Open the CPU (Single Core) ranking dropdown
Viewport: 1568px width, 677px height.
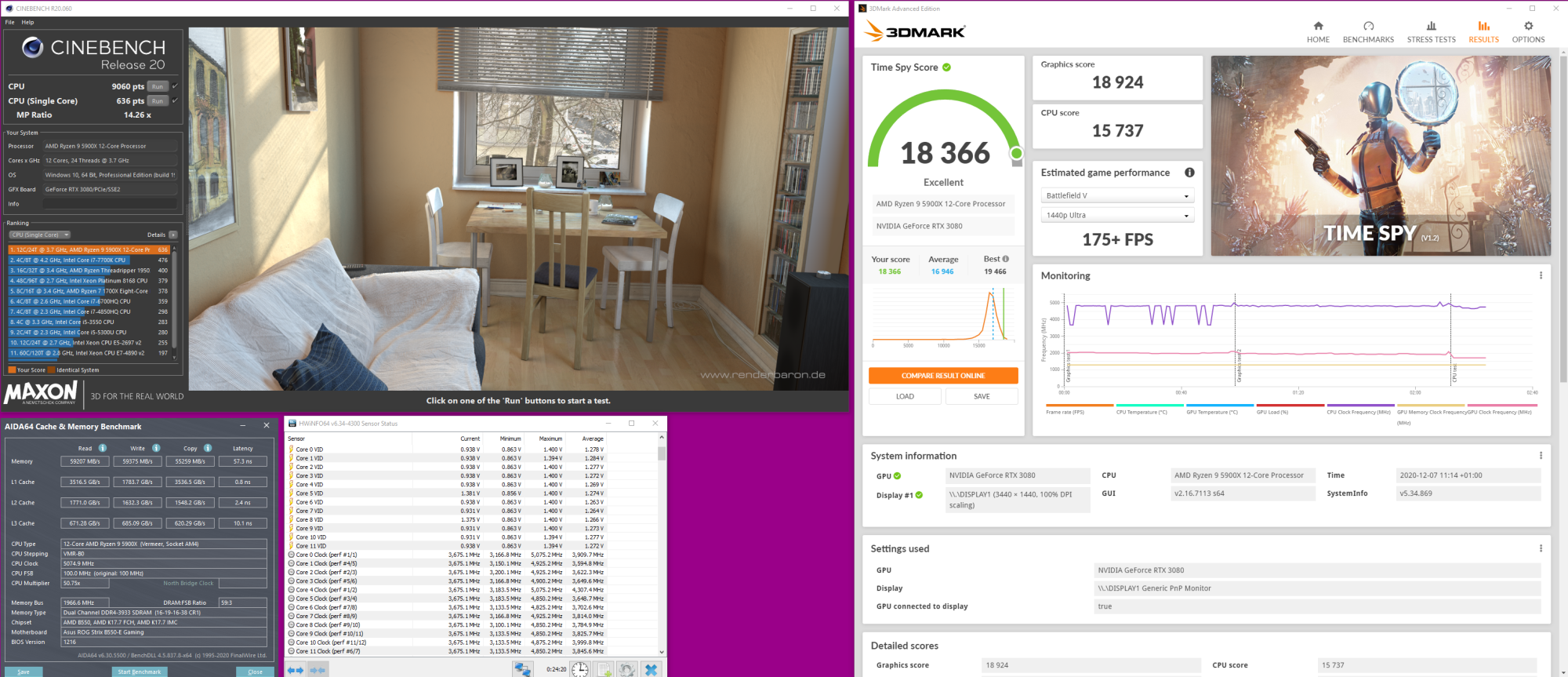pos(40,235)
